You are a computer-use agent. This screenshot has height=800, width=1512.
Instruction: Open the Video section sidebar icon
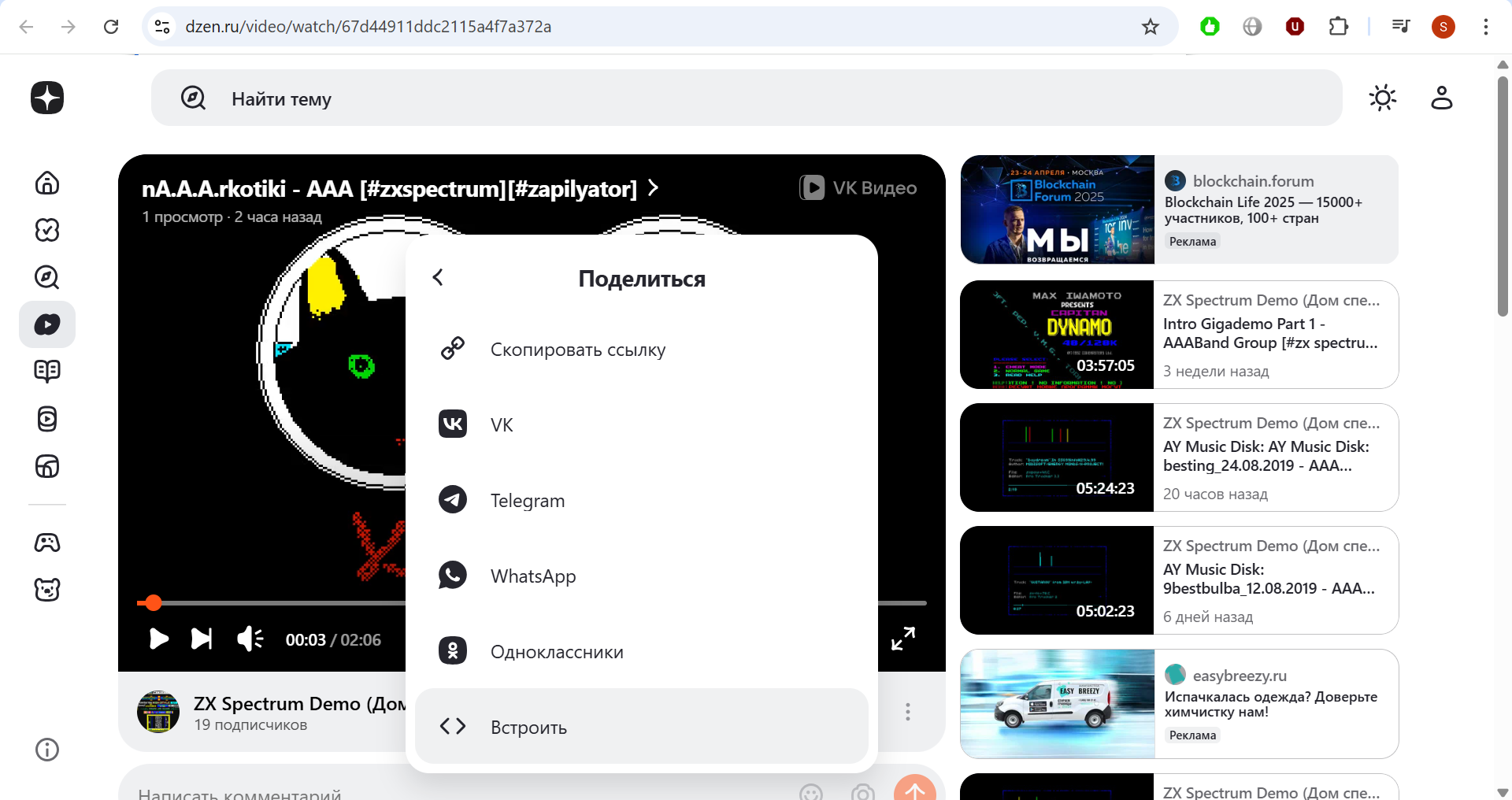click(47, 324)
